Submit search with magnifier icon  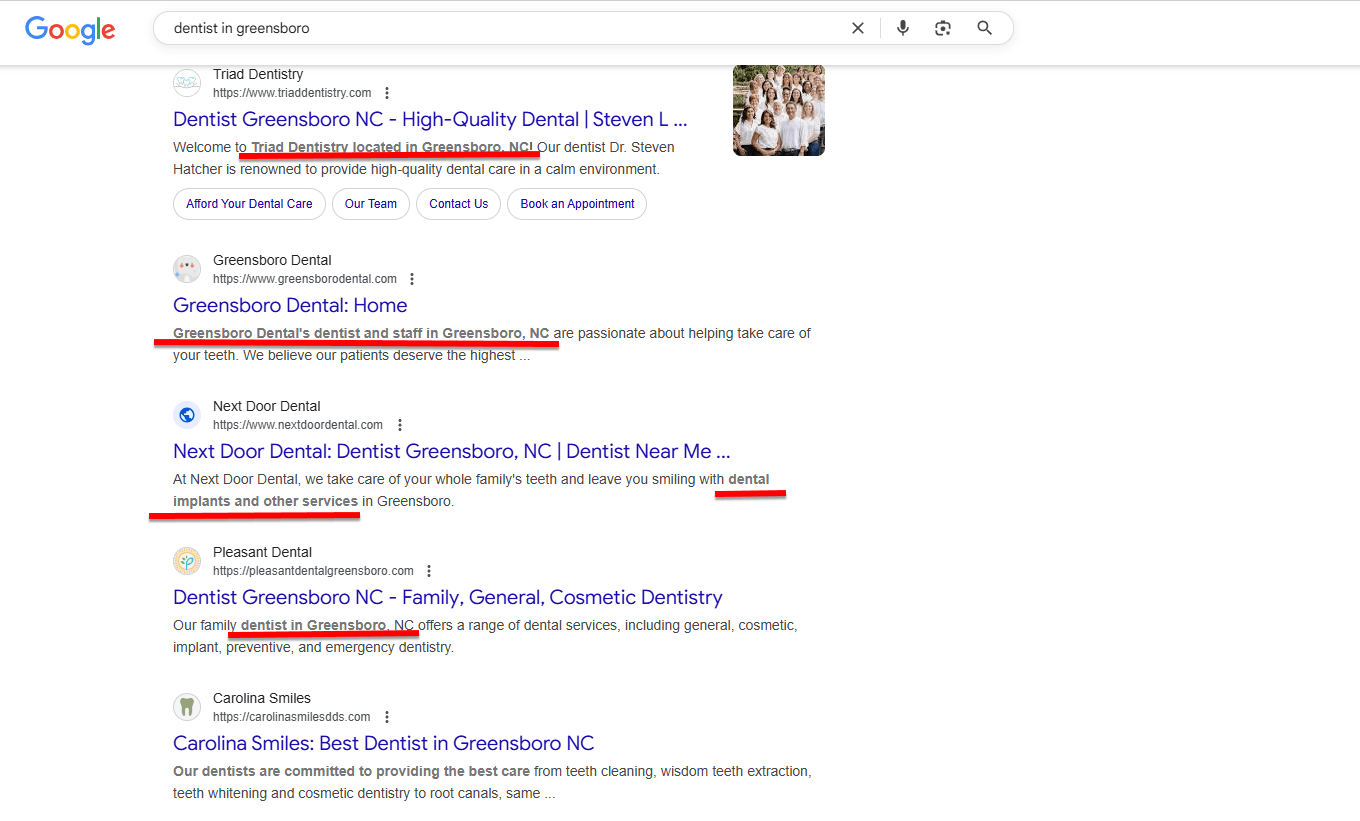(985, 28)
